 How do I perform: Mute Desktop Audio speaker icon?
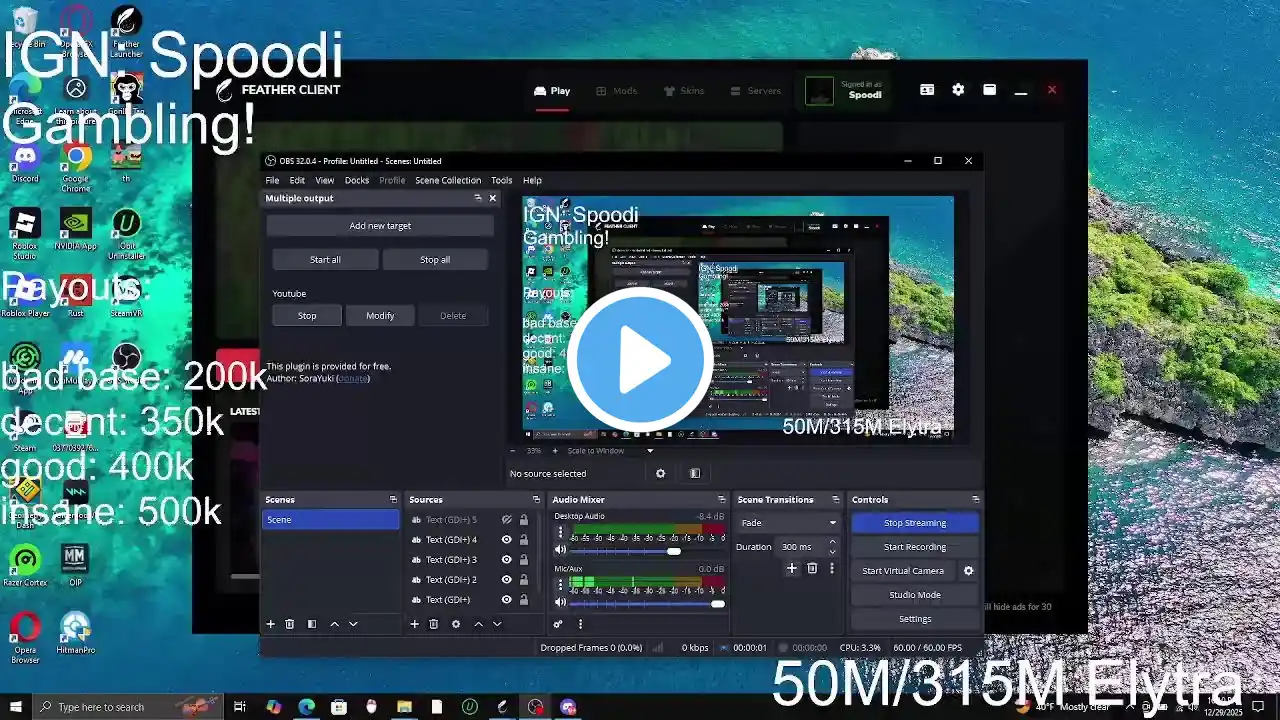coord(560,550)
